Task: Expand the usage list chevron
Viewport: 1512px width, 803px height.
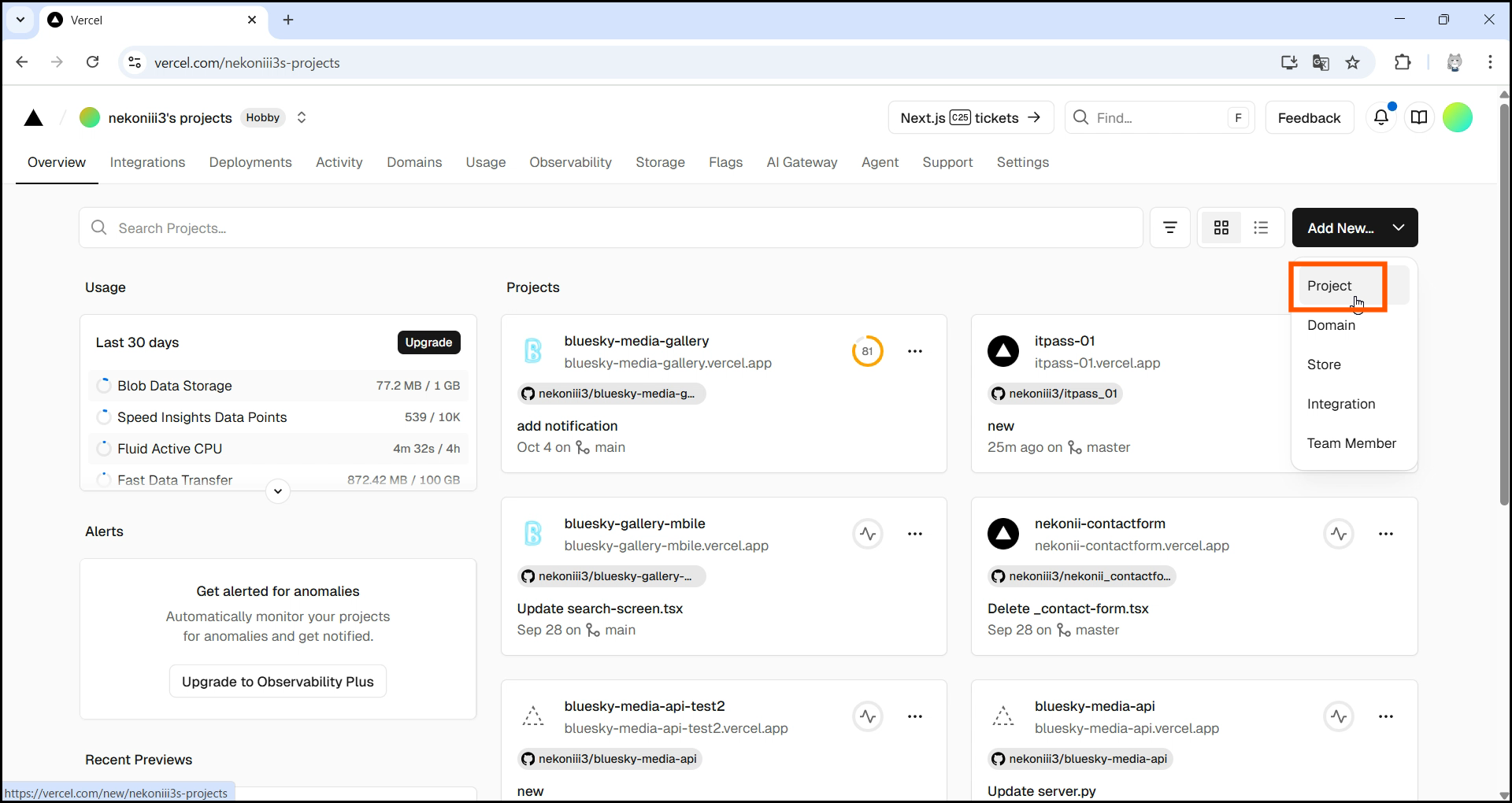Action: point(278,491)
